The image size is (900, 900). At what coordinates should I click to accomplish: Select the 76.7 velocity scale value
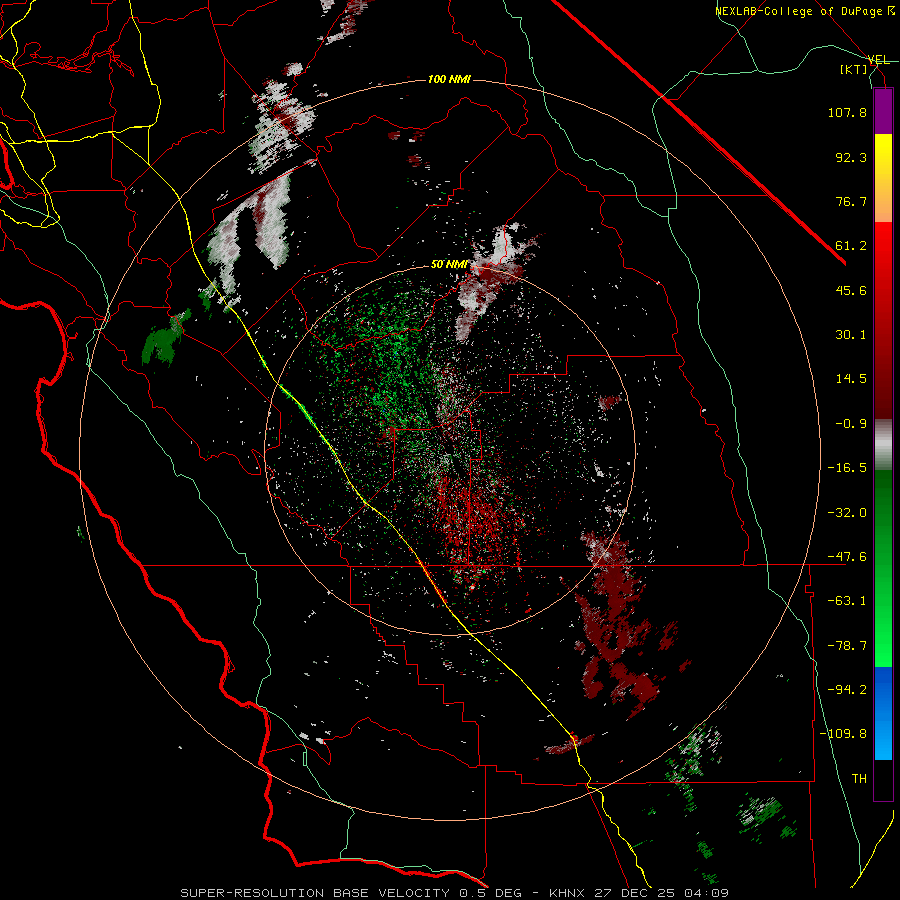[x=851, y=201]
